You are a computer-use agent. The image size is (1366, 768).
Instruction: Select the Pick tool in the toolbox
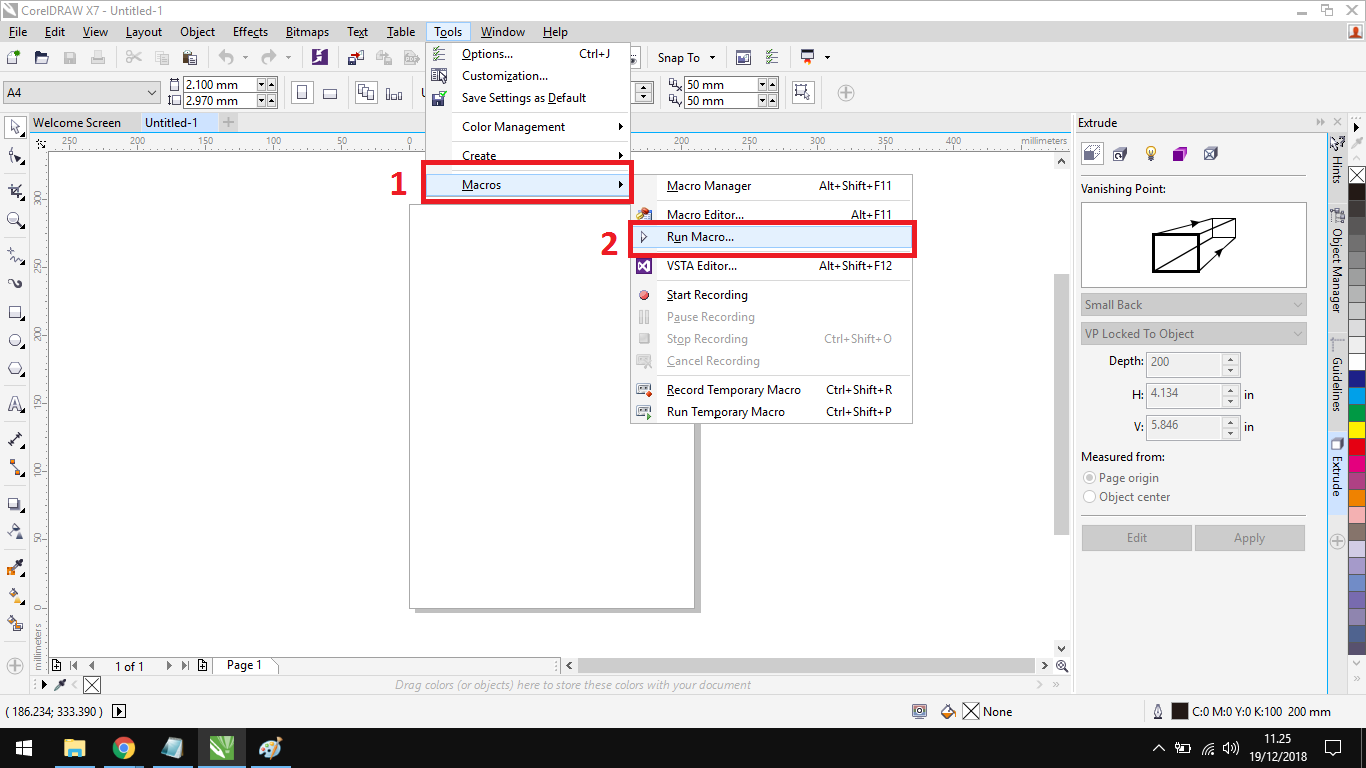click(15, 127)
